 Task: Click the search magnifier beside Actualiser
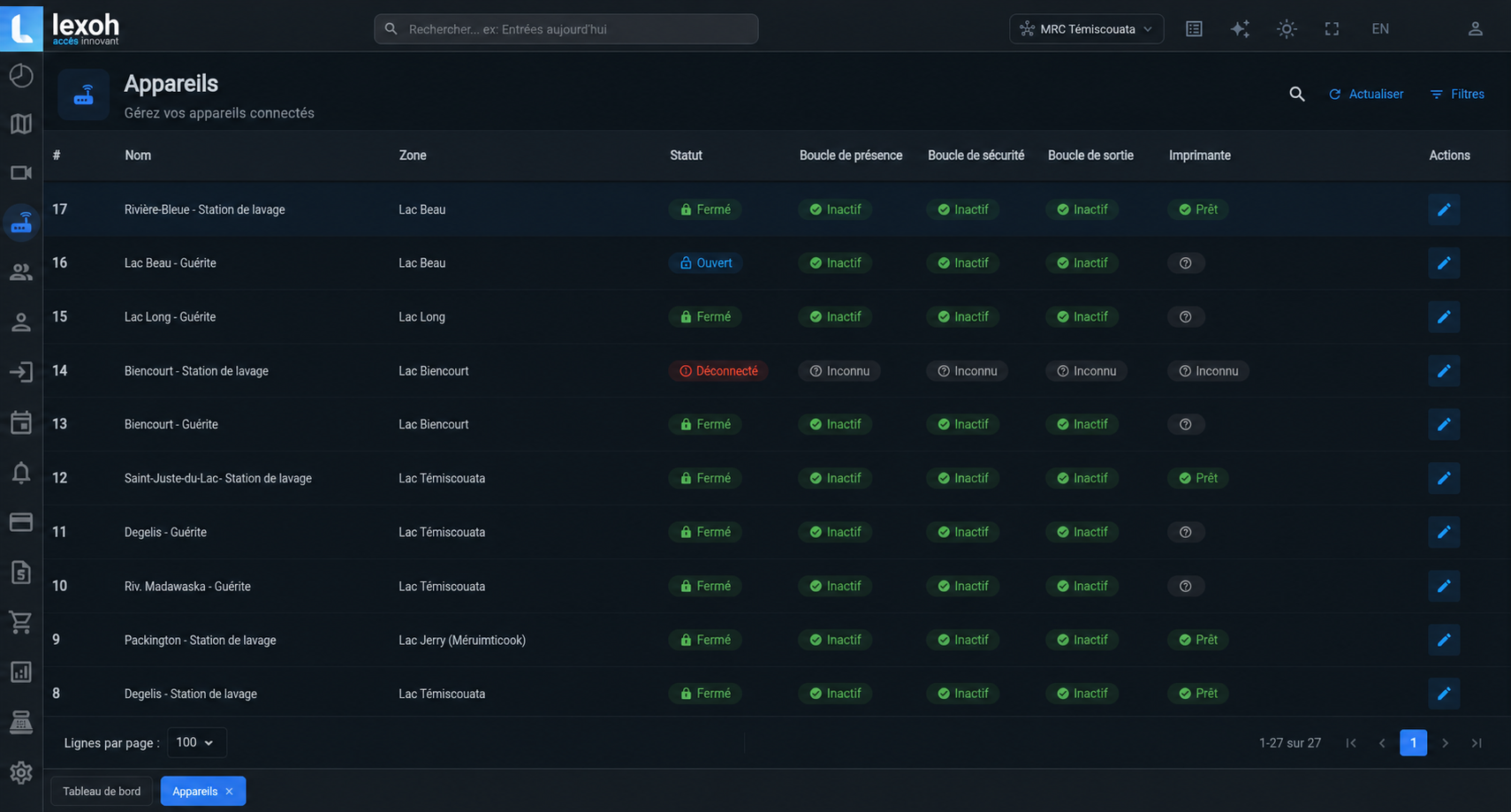[1296, 94]
